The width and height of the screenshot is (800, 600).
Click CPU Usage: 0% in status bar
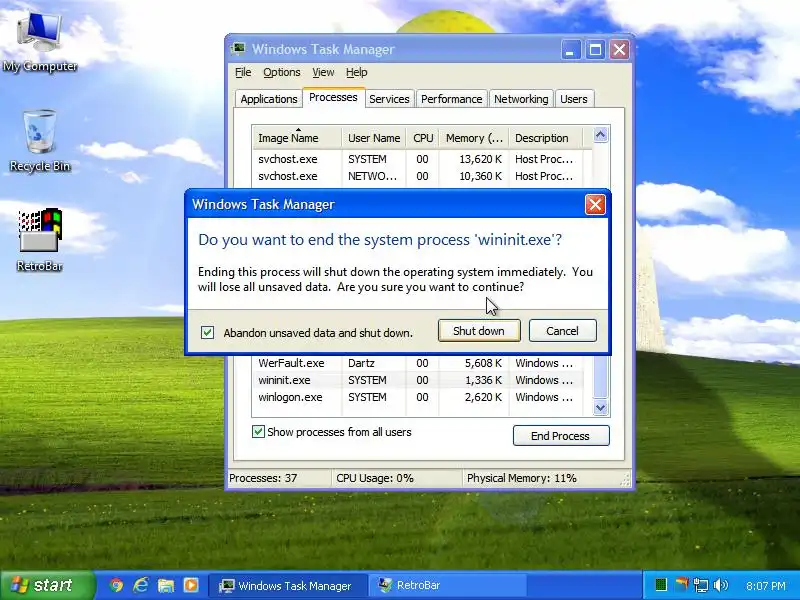tap(374, 478)
